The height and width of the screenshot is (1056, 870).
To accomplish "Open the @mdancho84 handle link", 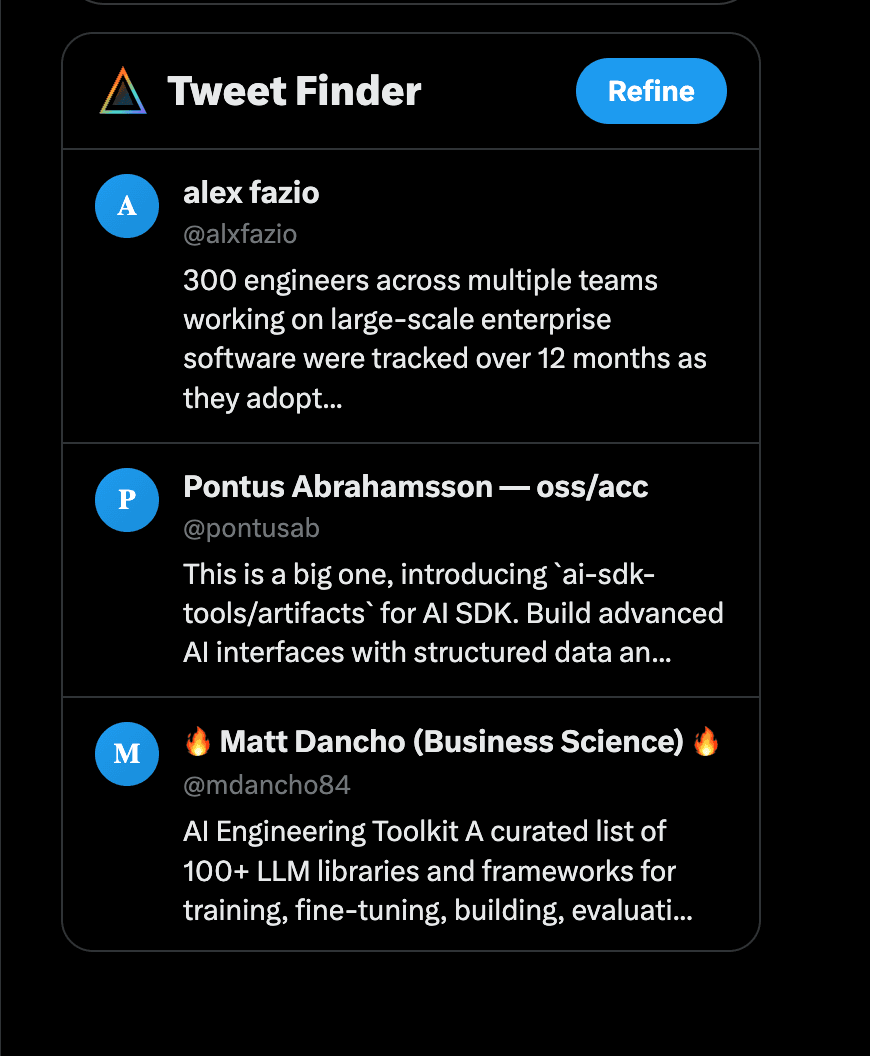I will tap(266, 786).
